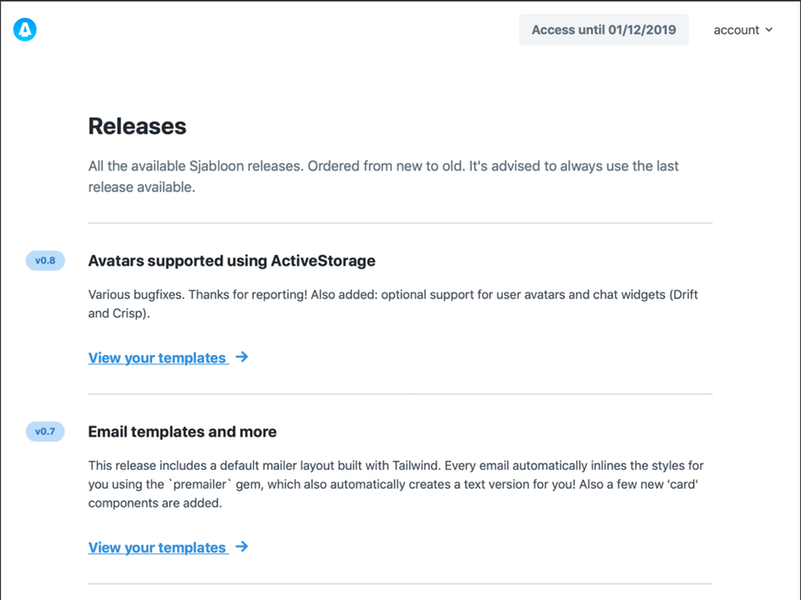Click the arrow icon in v0.7 release link

(242, 546)
